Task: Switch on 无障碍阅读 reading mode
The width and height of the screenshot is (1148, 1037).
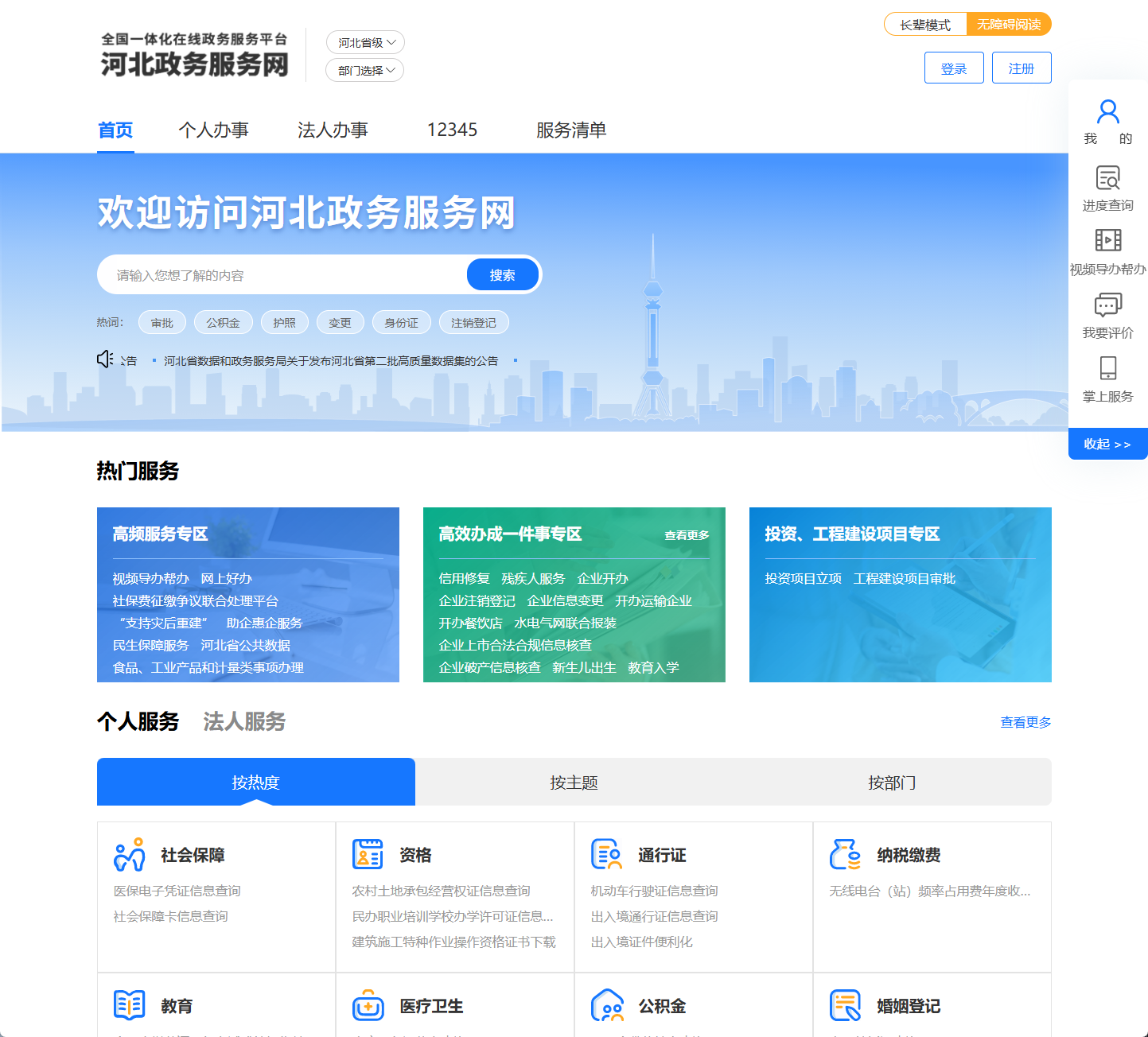Action: tap(1010, 24)
